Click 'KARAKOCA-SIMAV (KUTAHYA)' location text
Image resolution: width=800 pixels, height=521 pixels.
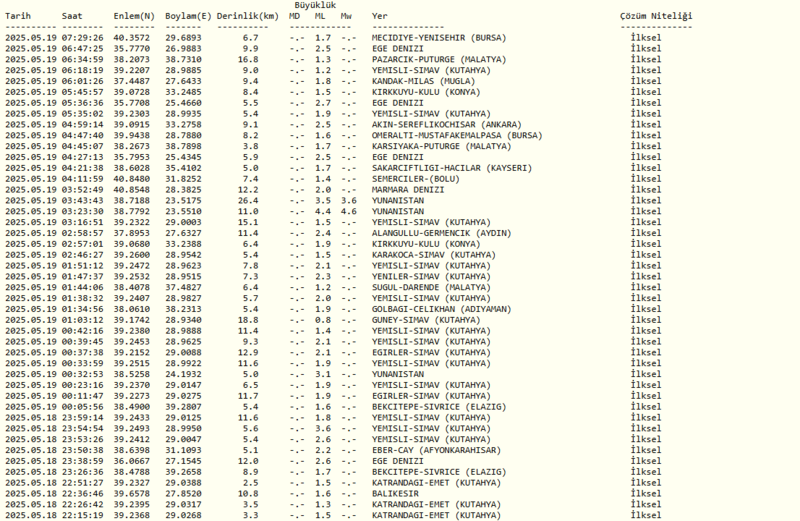(434, 255)
